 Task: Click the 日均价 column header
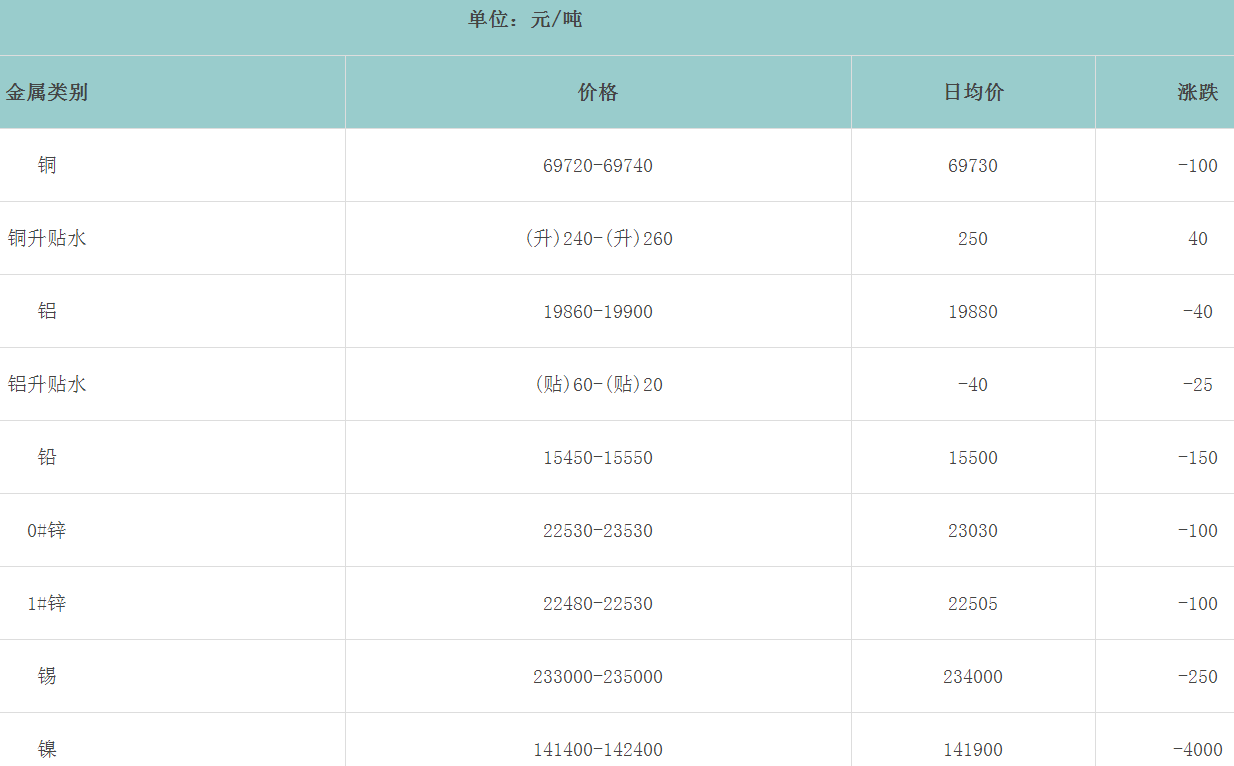[x=973, y=93]
